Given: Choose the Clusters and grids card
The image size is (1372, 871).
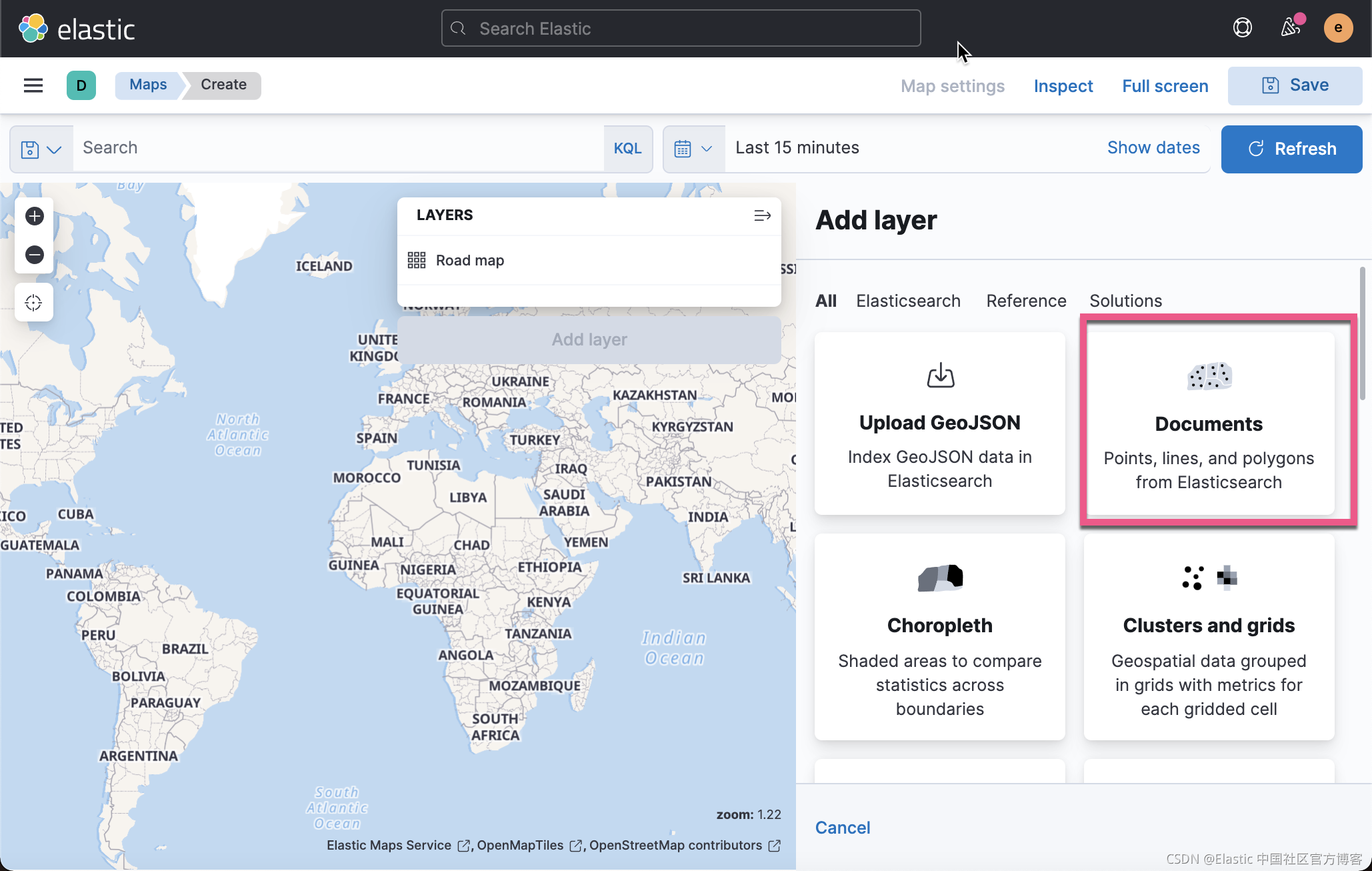Looking at the screenshot, I should pos(1209,636).
